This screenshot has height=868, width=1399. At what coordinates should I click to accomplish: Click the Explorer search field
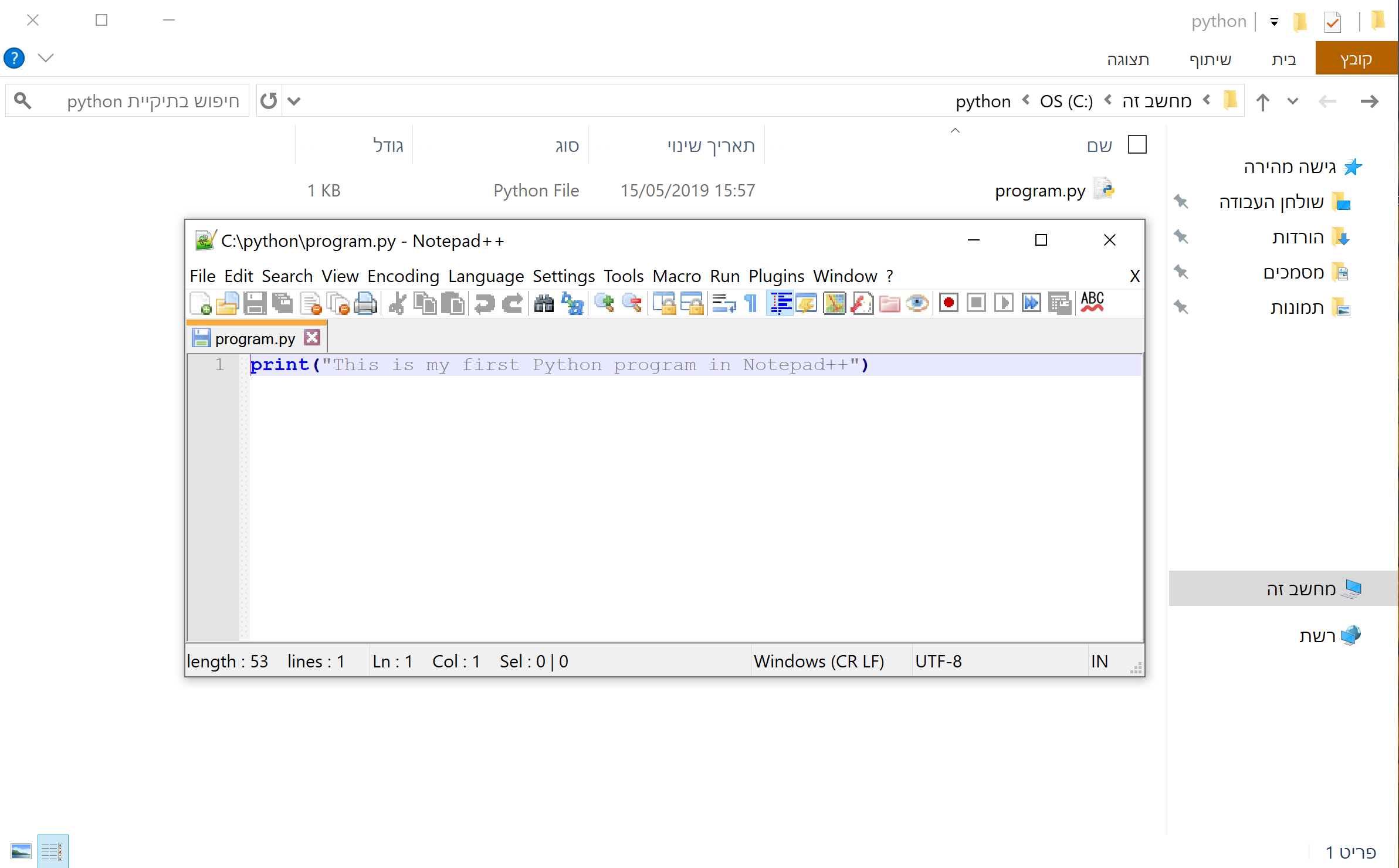pos(127,101)
